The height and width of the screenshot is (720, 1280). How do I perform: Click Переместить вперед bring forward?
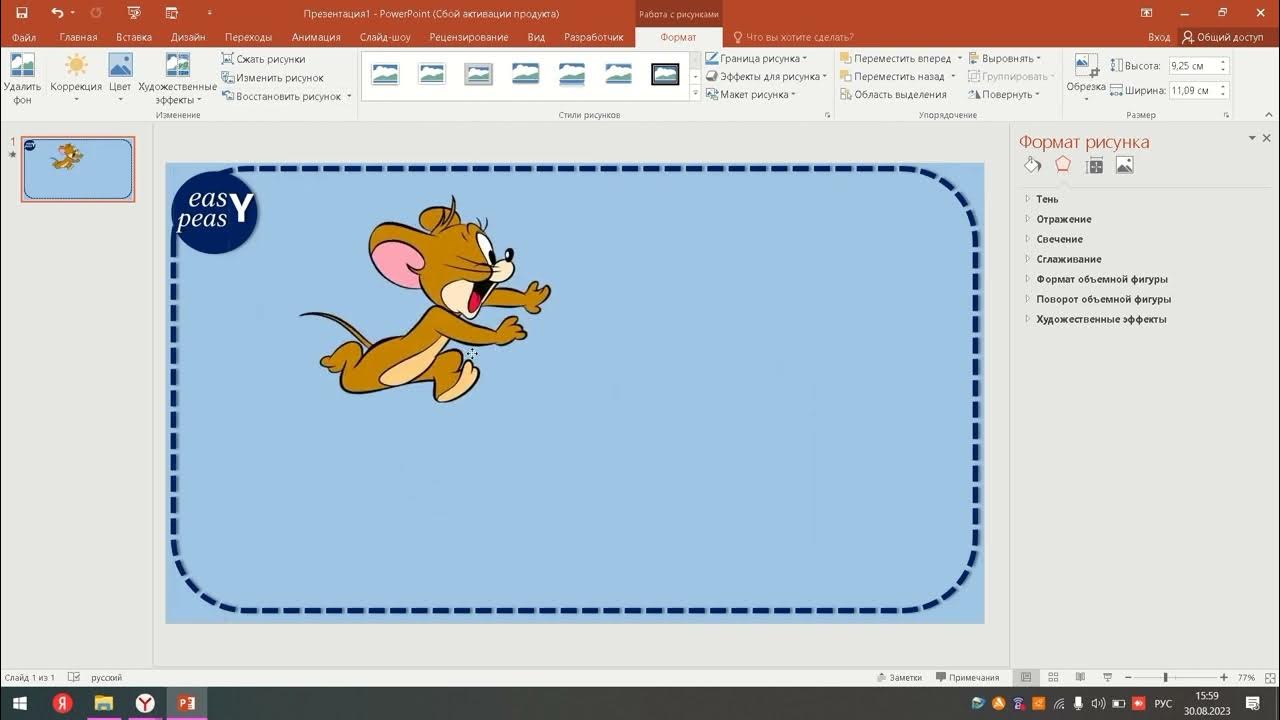(895, 59)
